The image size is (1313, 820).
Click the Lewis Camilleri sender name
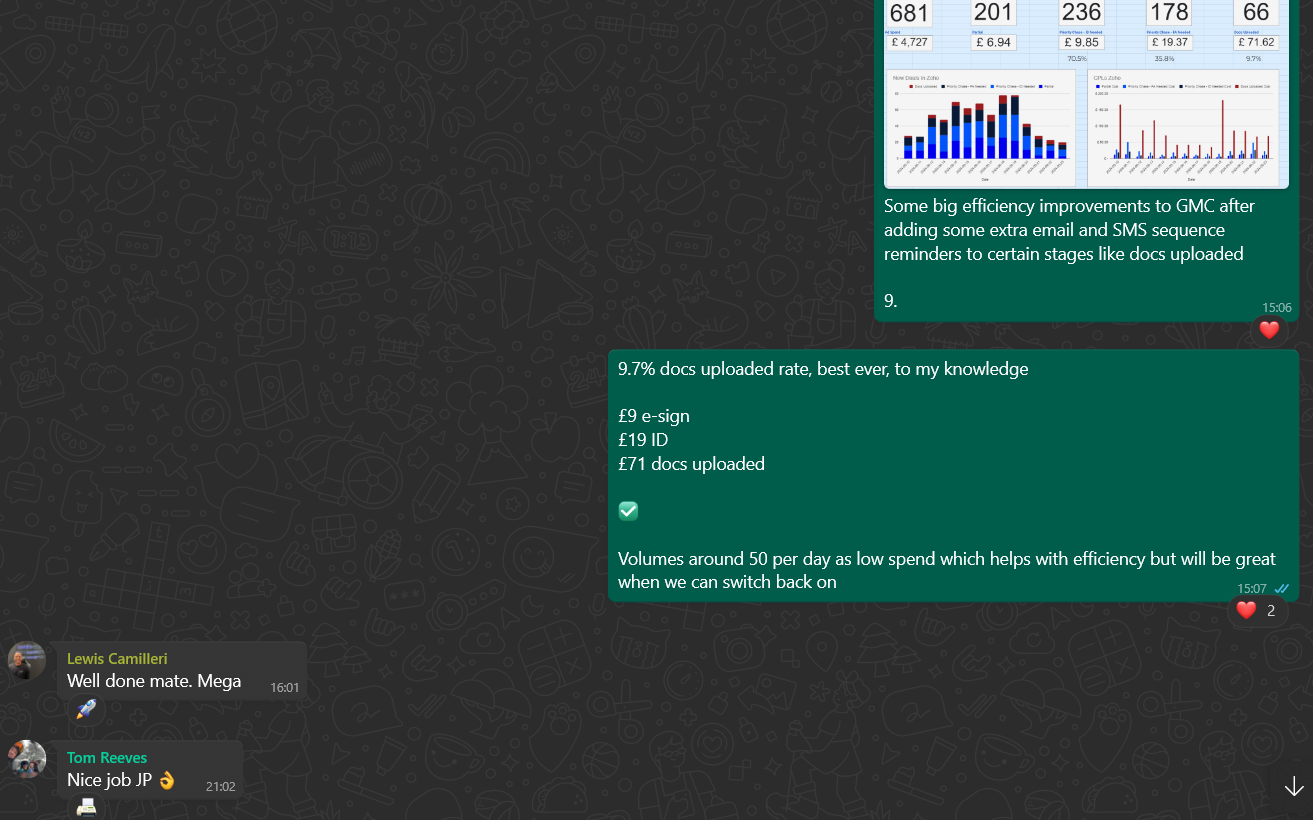pos(117,658)
